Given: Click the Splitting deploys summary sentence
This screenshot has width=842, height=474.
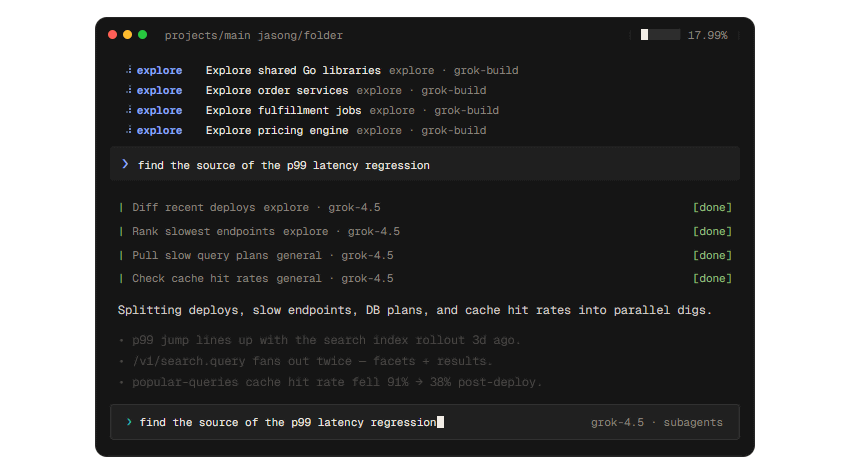Looking at the screenshot, I should pos(415,310).
